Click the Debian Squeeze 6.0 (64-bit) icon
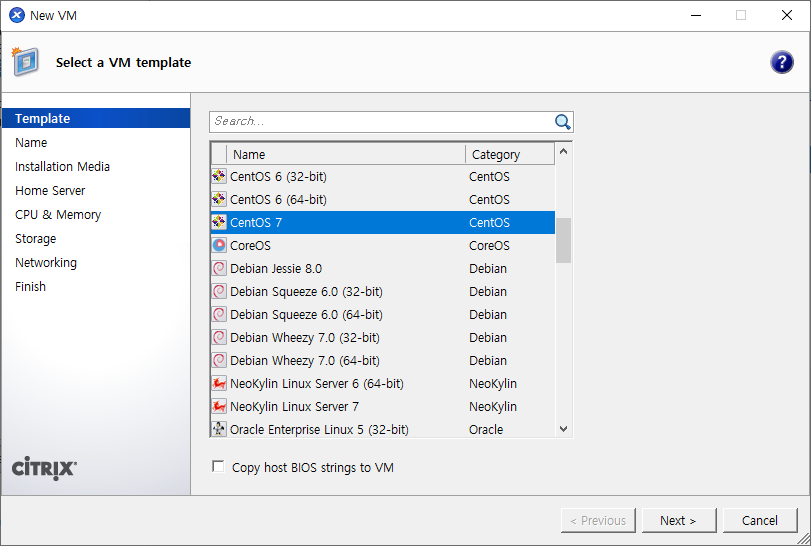Viewport: 811px width, 546px height. [x=219, y=314]
